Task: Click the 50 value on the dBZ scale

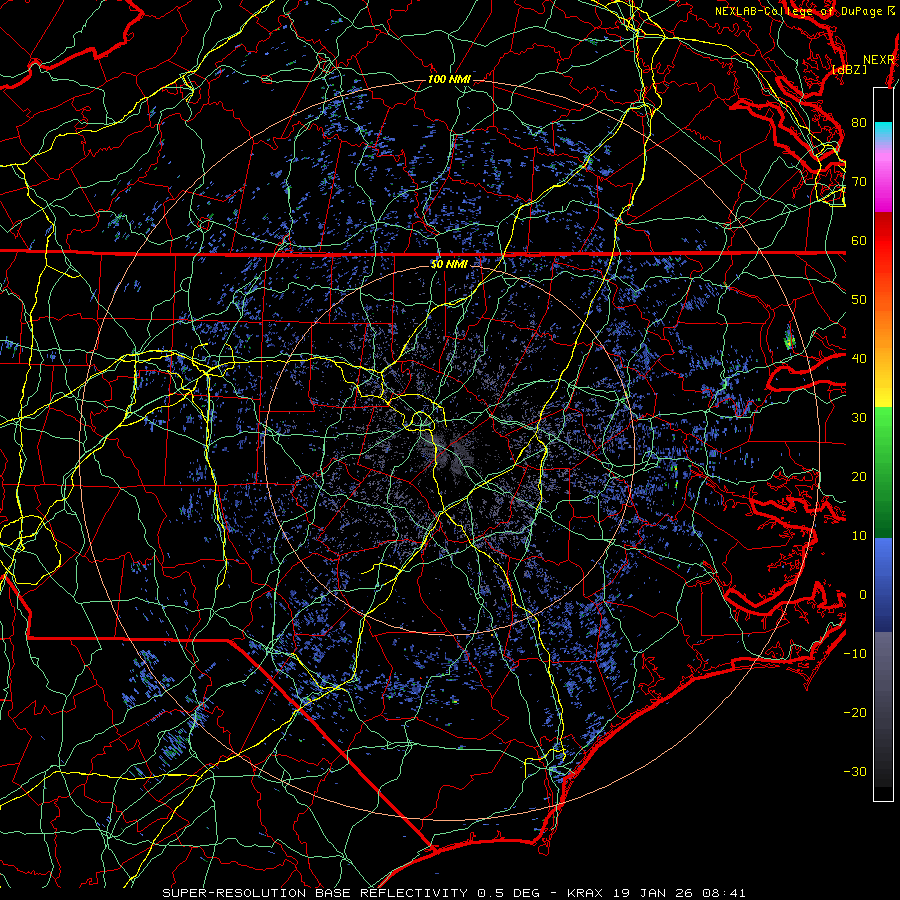Action: [859, 300]
